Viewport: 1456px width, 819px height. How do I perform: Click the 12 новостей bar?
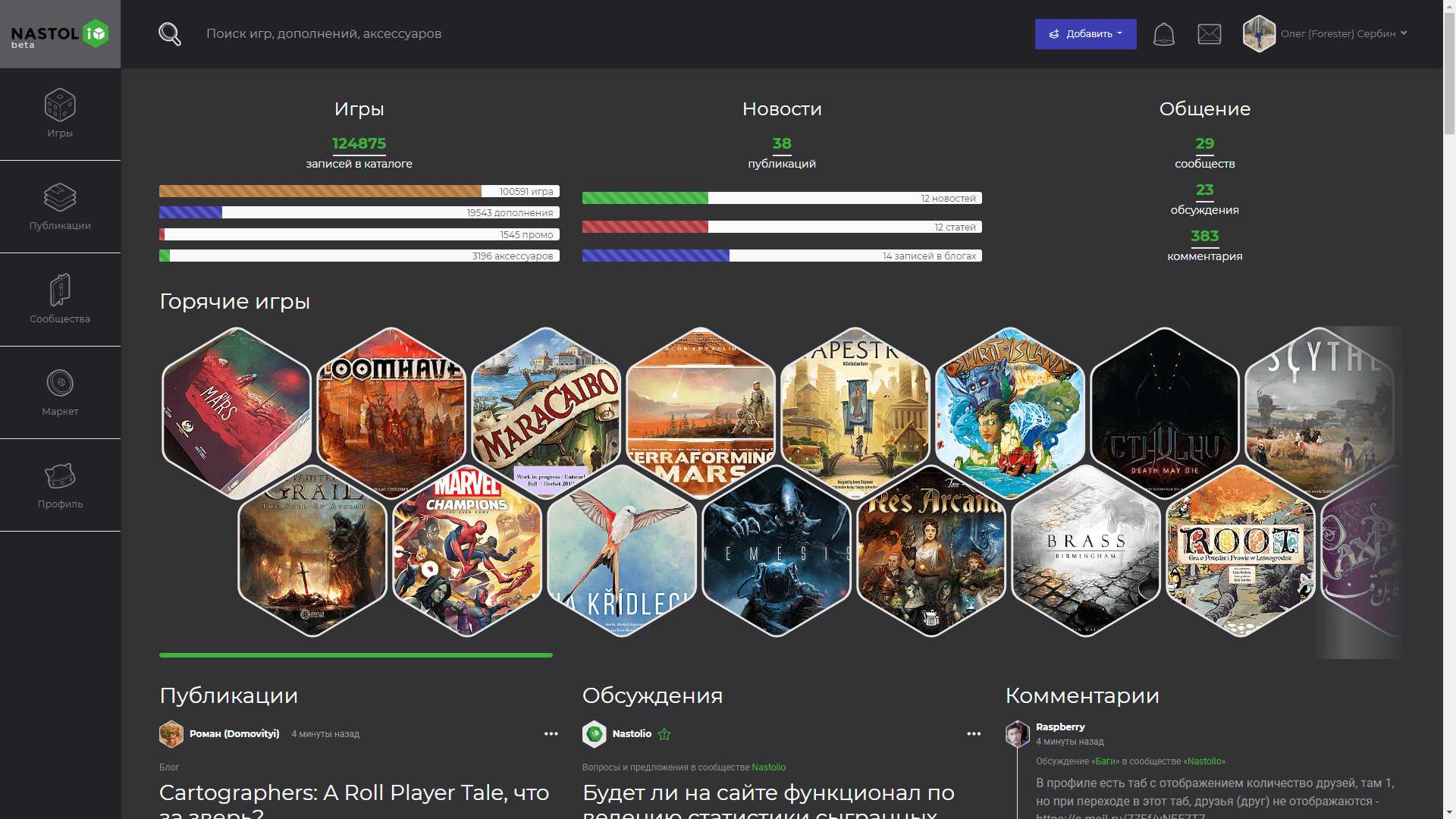[782, 198]
